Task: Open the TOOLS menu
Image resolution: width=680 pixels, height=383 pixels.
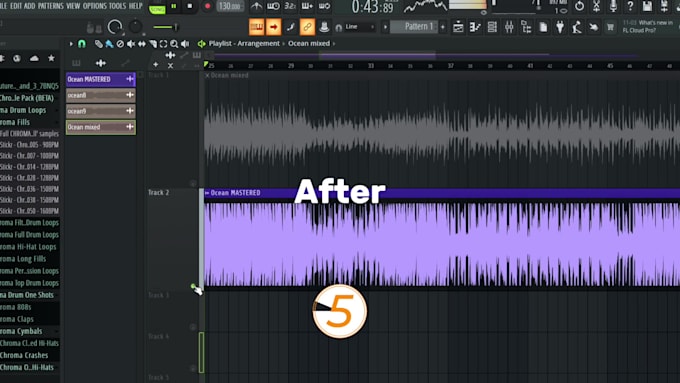Action: tap(118, 6)
